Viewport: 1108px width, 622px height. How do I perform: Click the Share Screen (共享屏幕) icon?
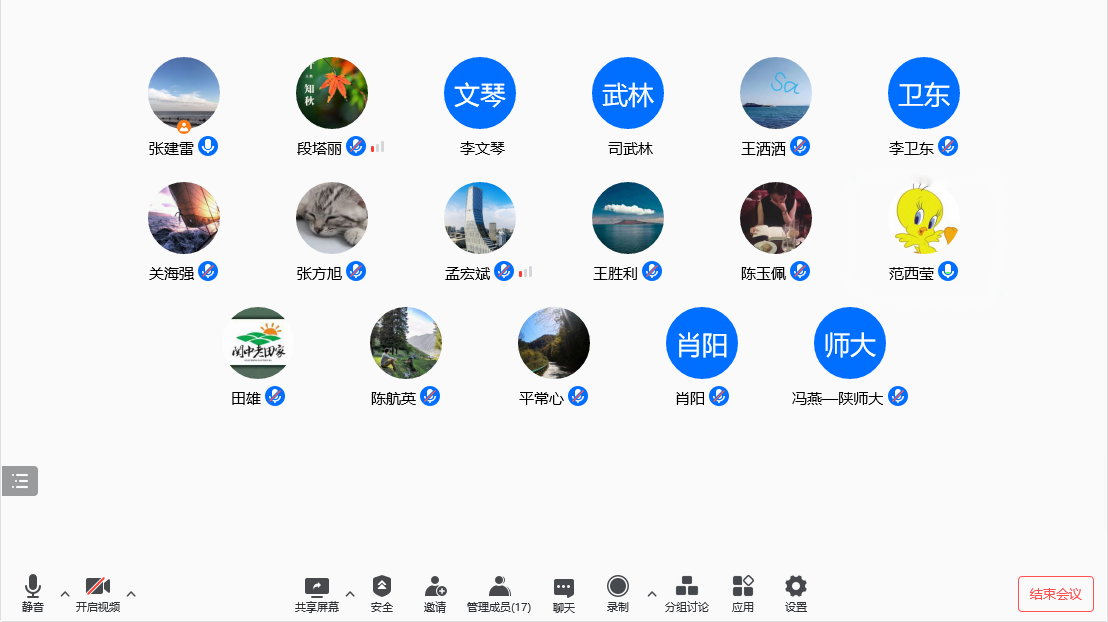316,587
